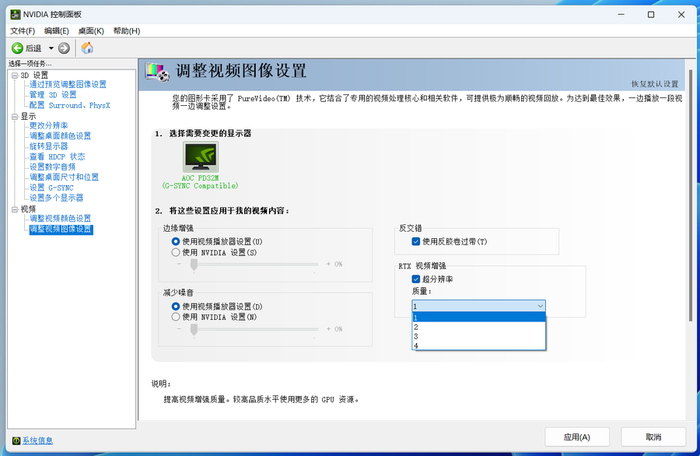The width and height of the screenshot is (700, 456).
Task: Choose quality option 3 in the list
Action: 479,336
